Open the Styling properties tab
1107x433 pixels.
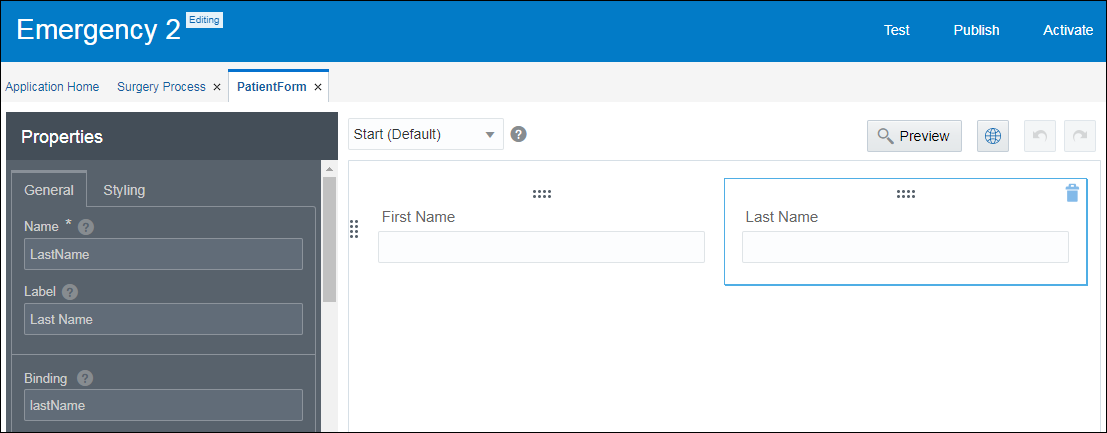coord(124,189)
